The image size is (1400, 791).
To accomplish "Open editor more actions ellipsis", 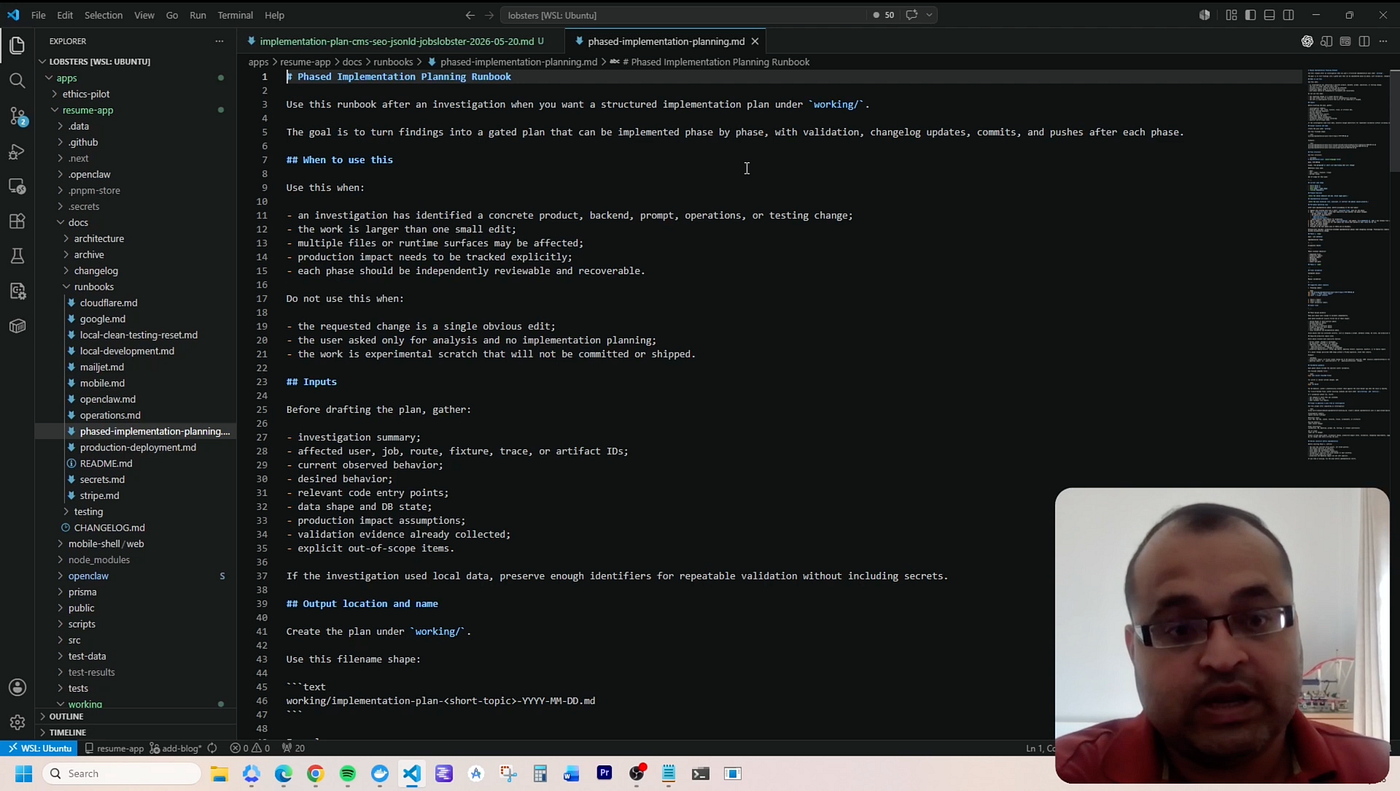I will click(x=1384, y=41).
